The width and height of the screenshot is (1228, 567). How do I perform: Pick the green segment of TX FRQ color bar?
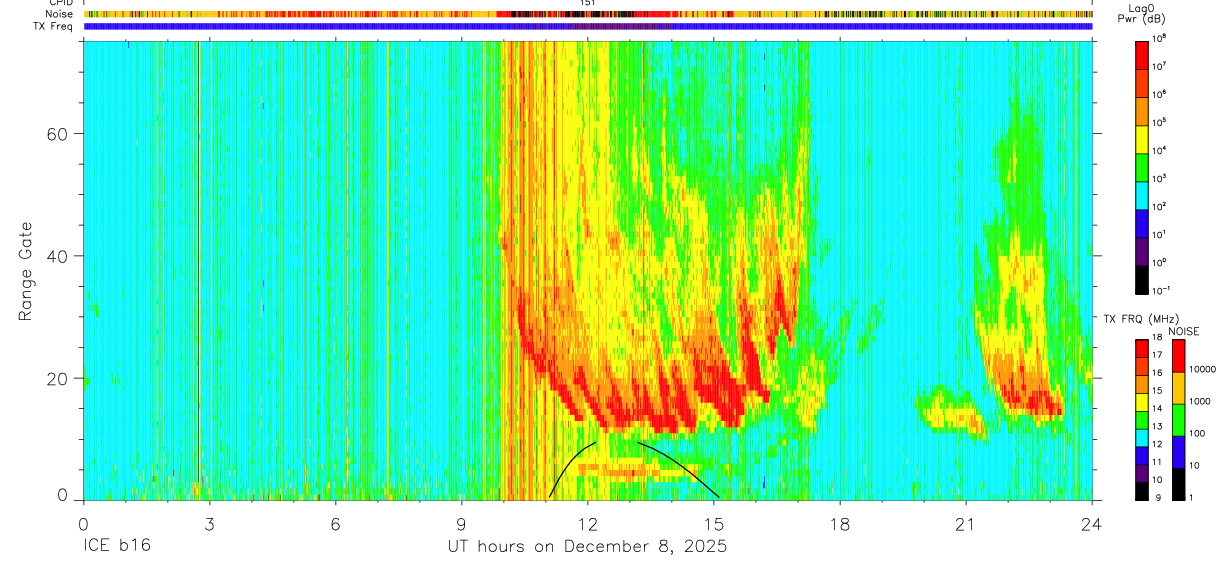[x=1142, y=419]
